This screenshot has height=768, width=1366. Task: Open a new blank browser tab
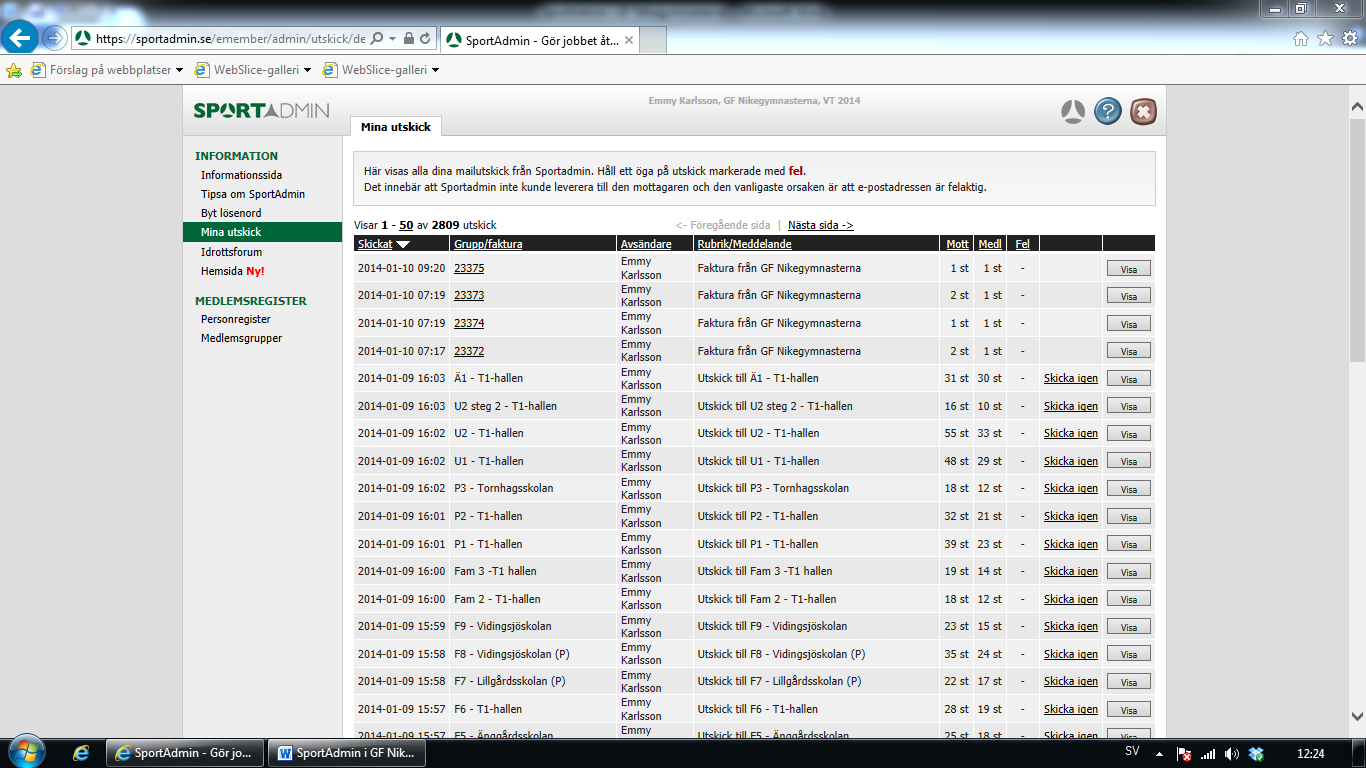tap(652, 40)
